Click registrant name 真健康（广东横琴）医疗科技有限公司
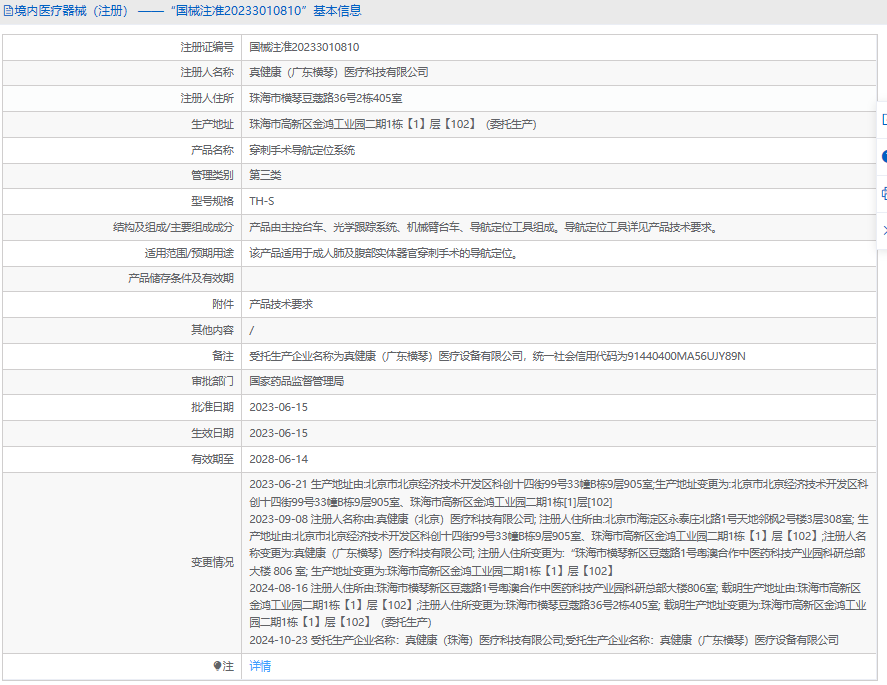 (338, 72)
